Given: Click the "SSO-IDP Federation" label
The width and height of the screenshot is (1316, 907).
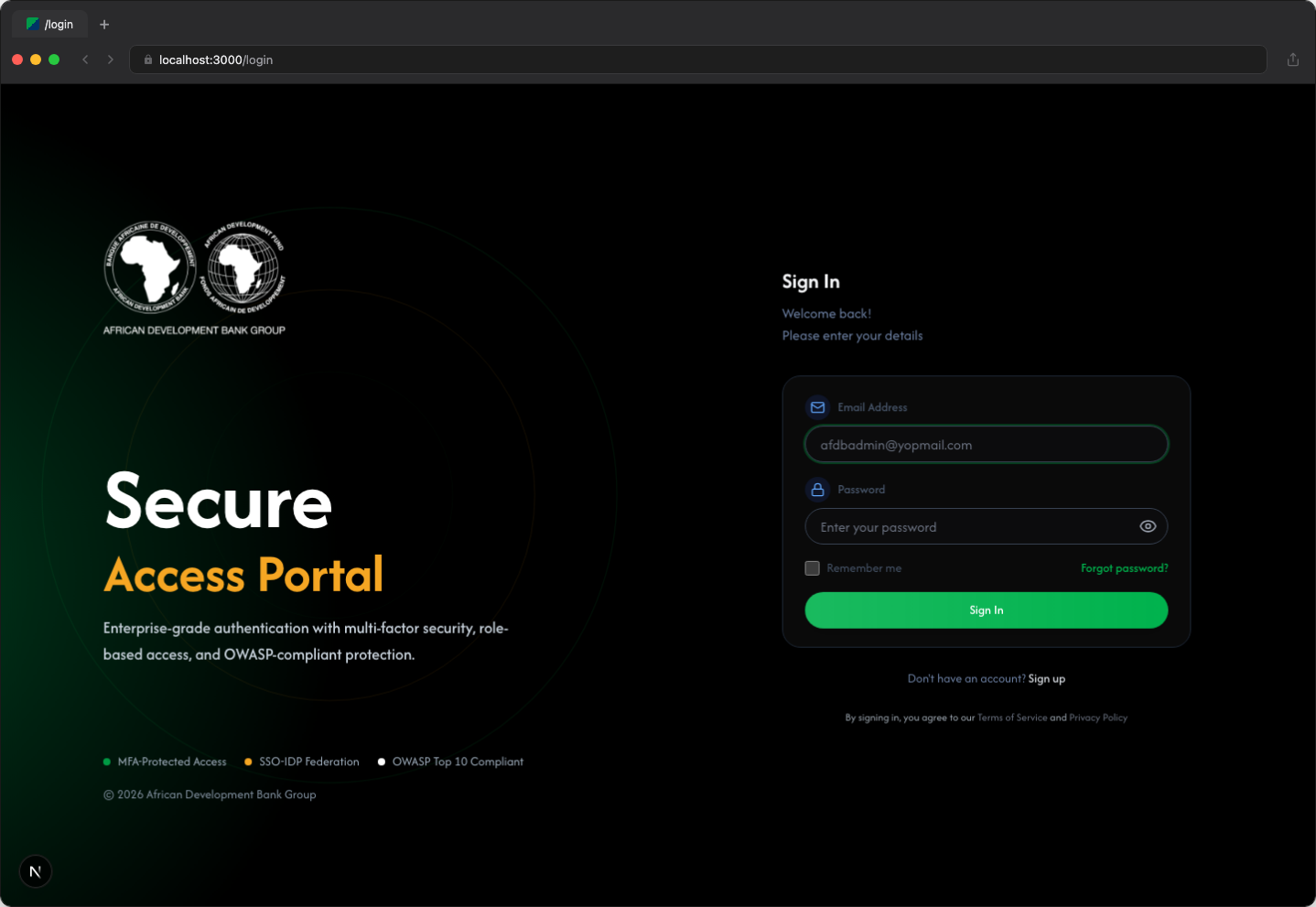Looking at the screenshot, I should click(x=309, y=761).
